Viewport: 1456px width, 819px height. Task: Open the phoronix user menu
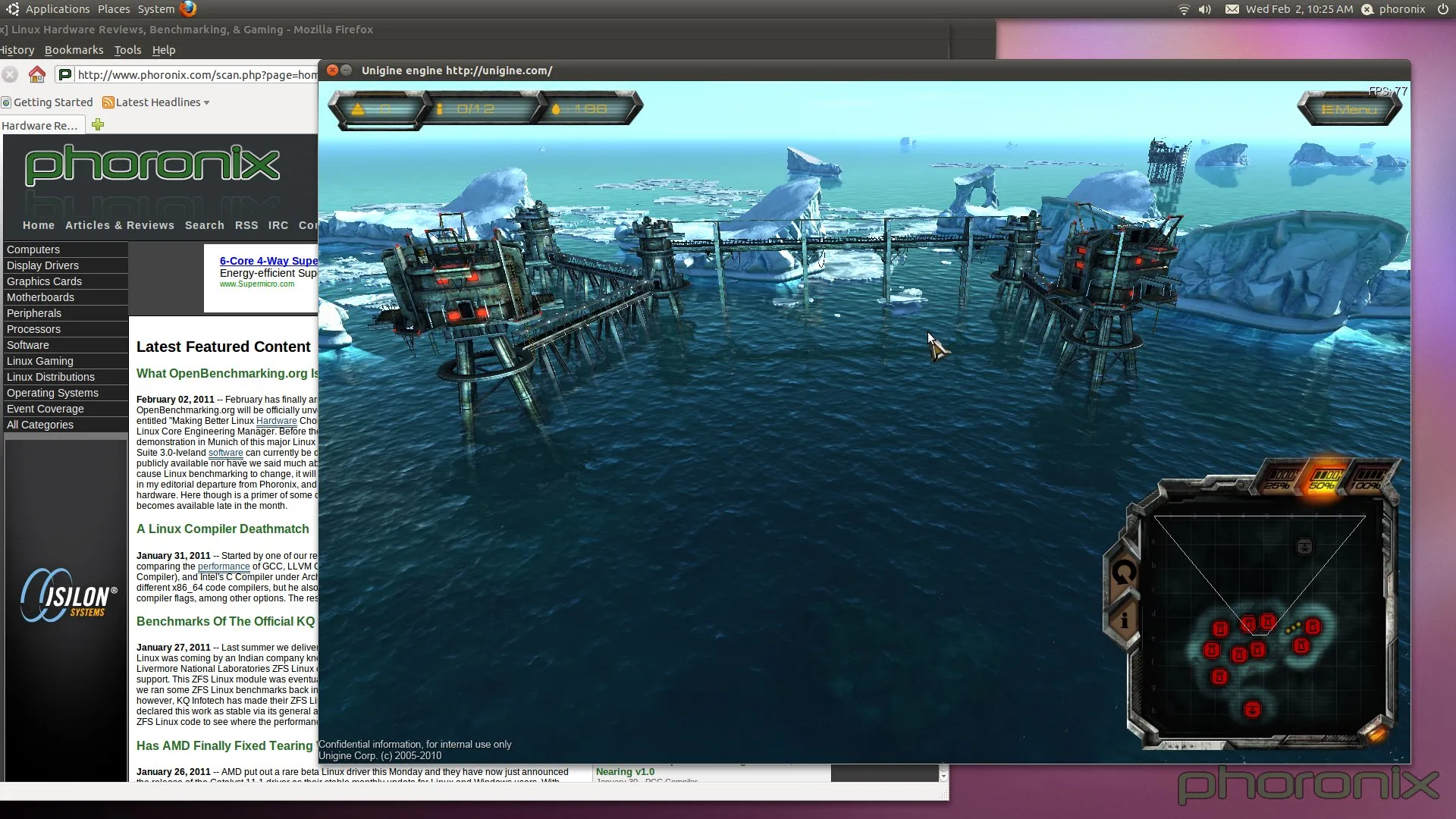(1394, 9)
